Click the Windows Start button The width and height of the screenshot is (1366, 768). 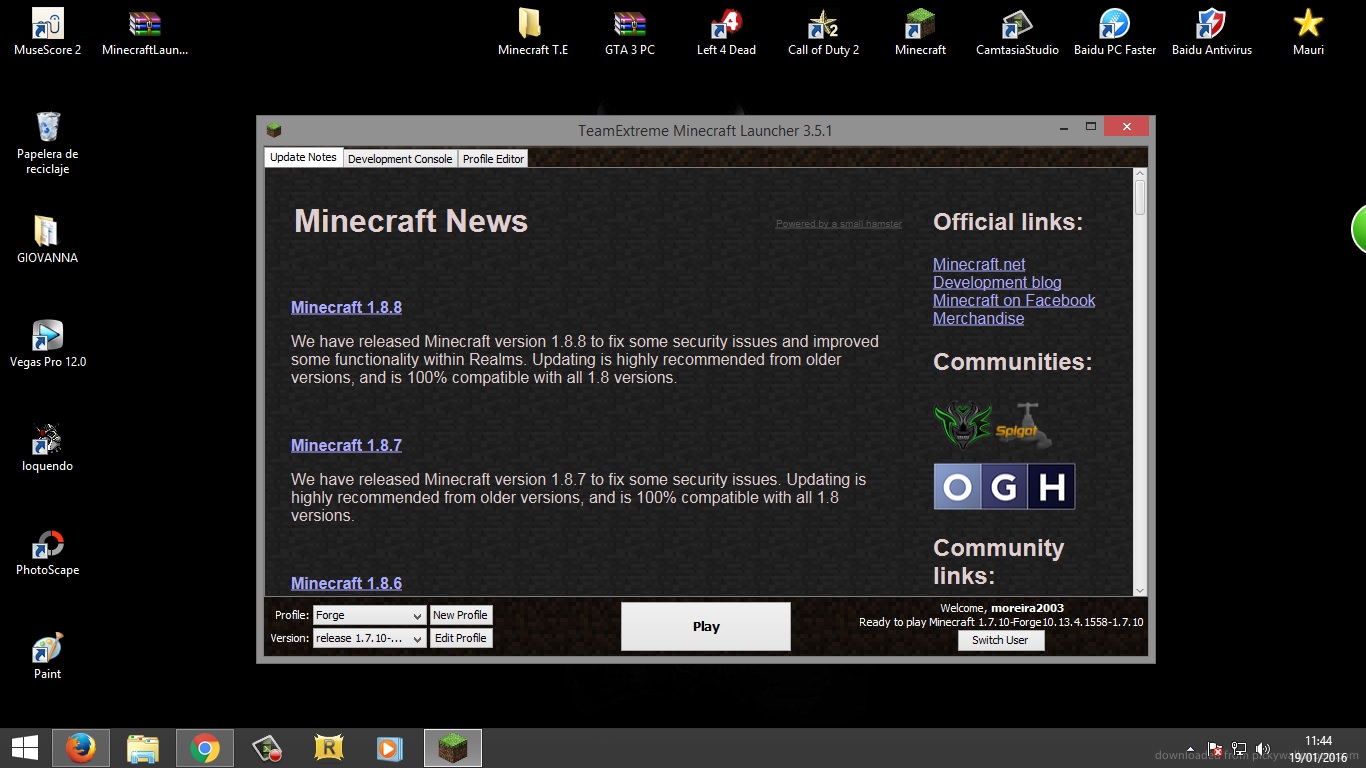point(24,748)
